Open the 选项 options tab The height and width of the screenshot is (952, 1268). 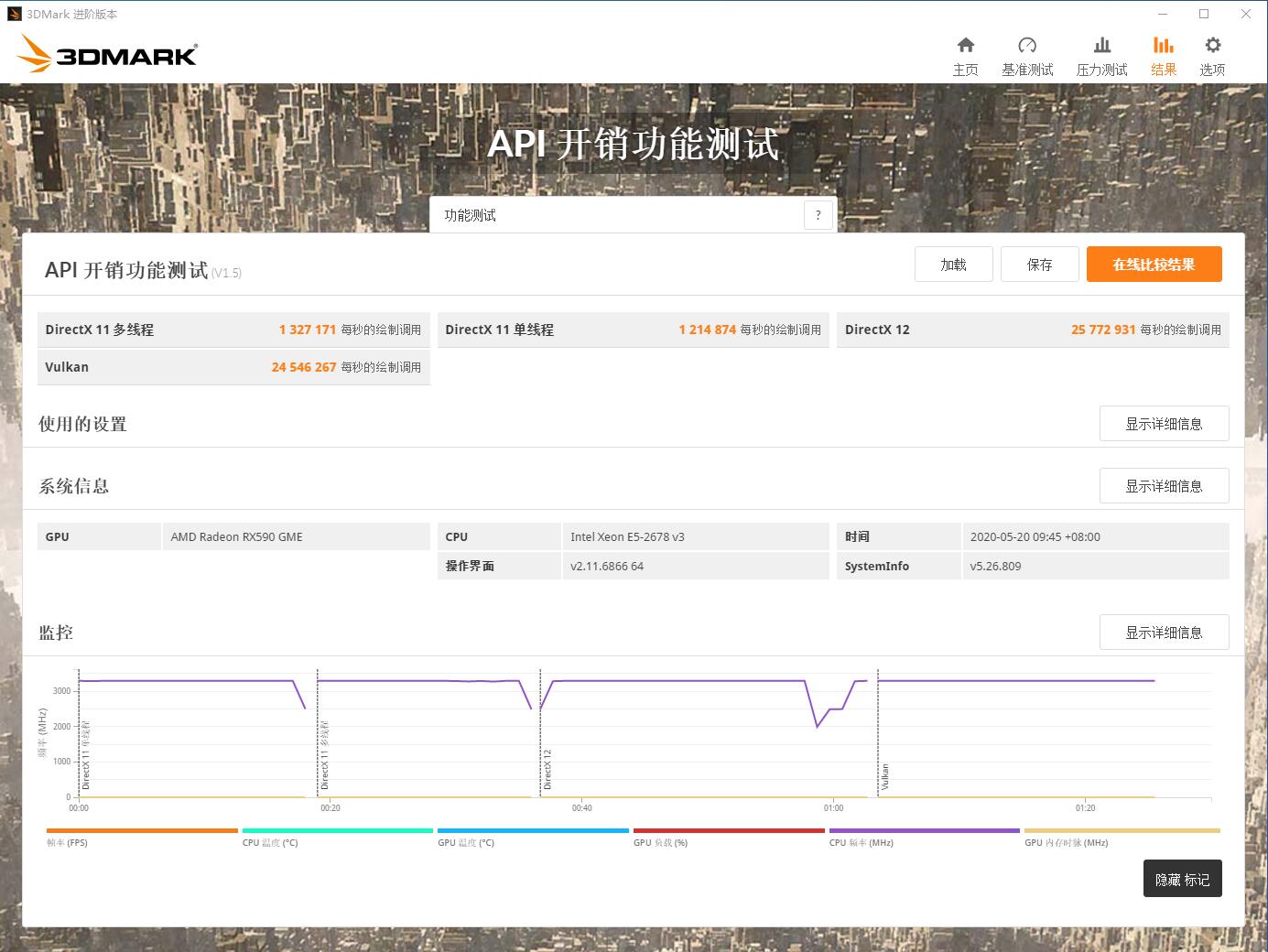(x=1212, y=53)
